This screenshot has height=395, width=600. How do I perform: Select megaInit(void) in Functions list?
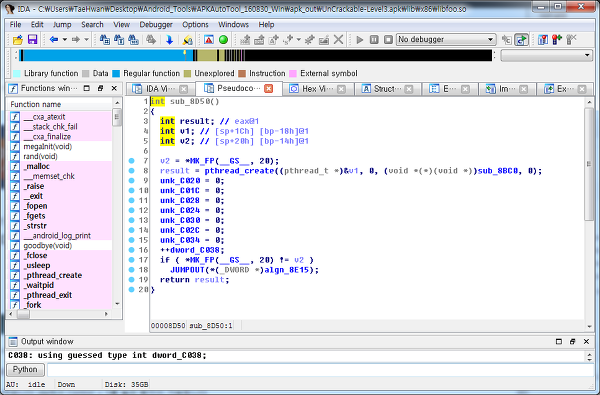tap(48, 146)
